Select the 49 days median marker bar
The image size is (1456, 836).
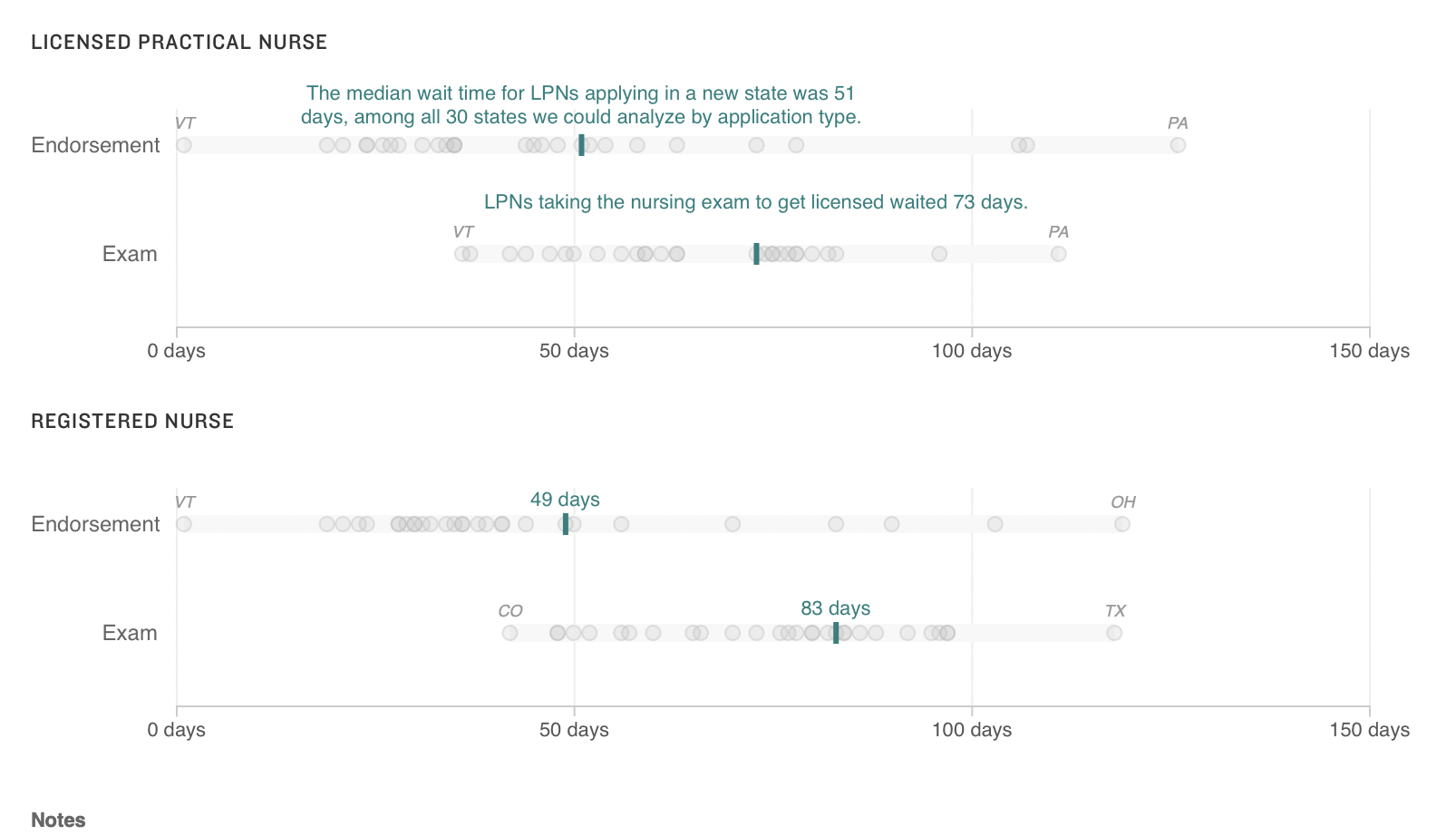[x=566, y=524]
